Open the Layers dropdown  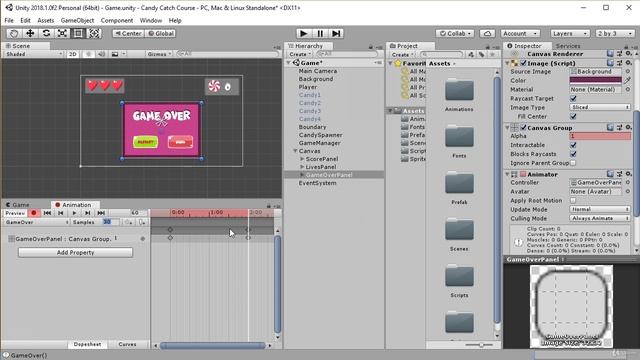coord(570,33)
